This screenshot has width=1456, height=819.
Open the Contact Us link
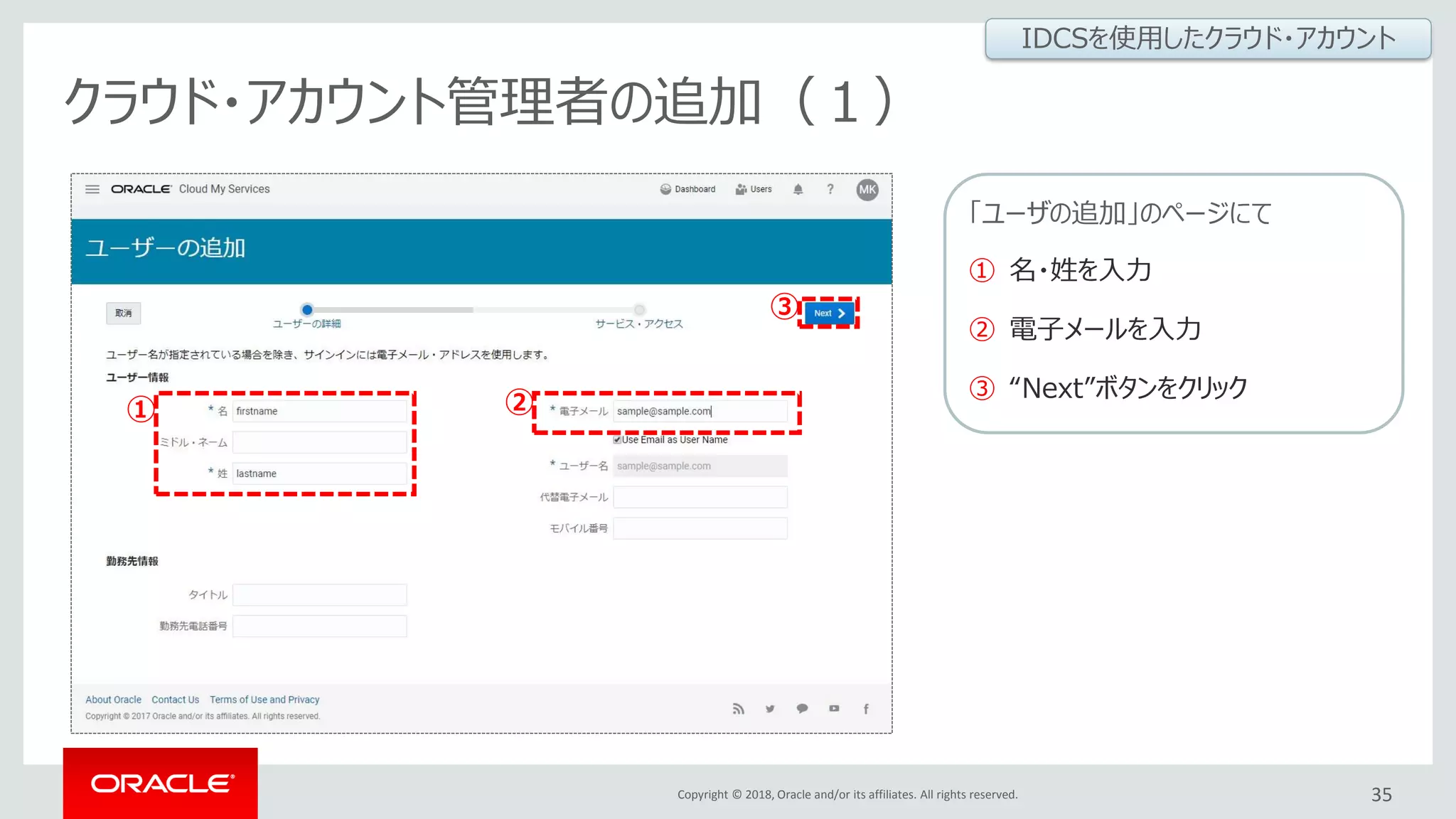click(x=175, y=700)
